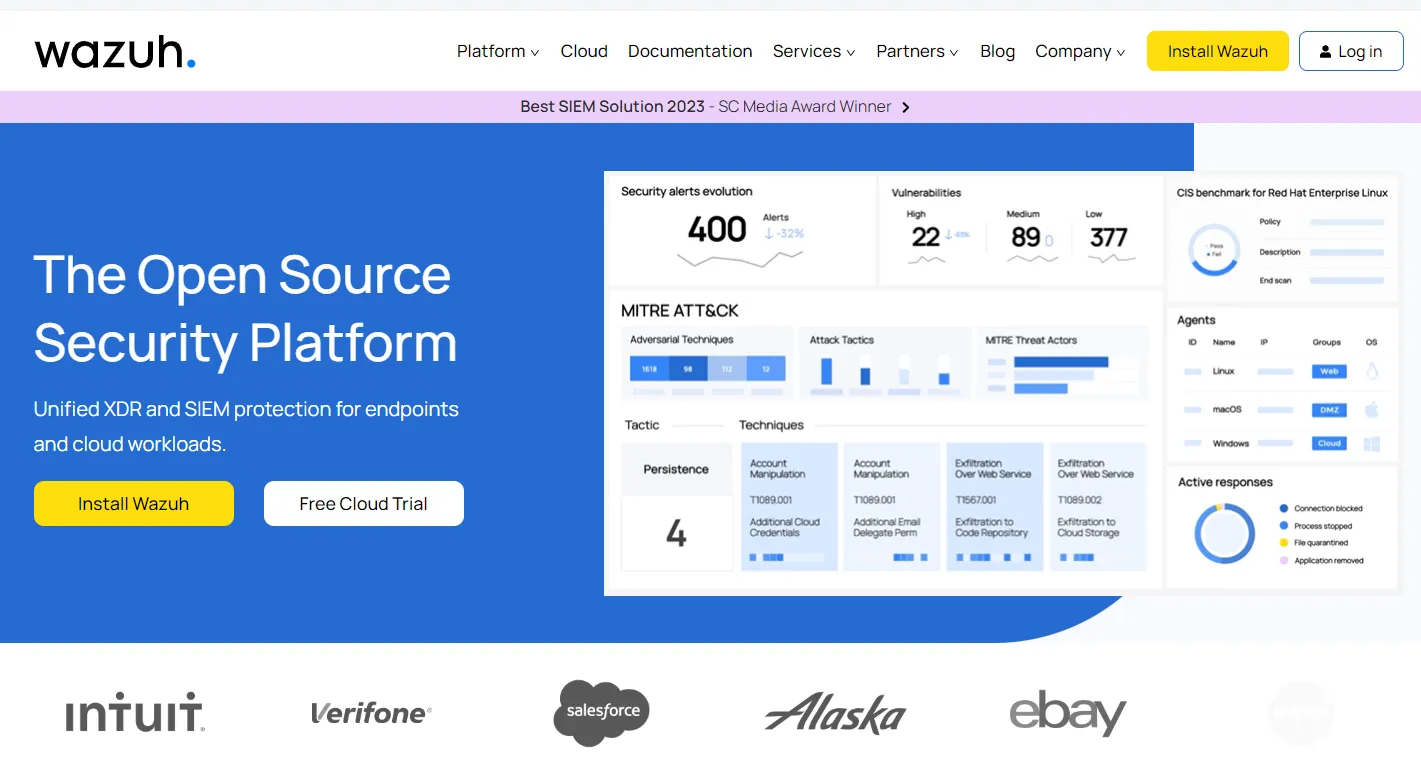The image size is (1421, 774).
Task: Click the Unified XDR and SIEM description text
Action: point(246,426)
